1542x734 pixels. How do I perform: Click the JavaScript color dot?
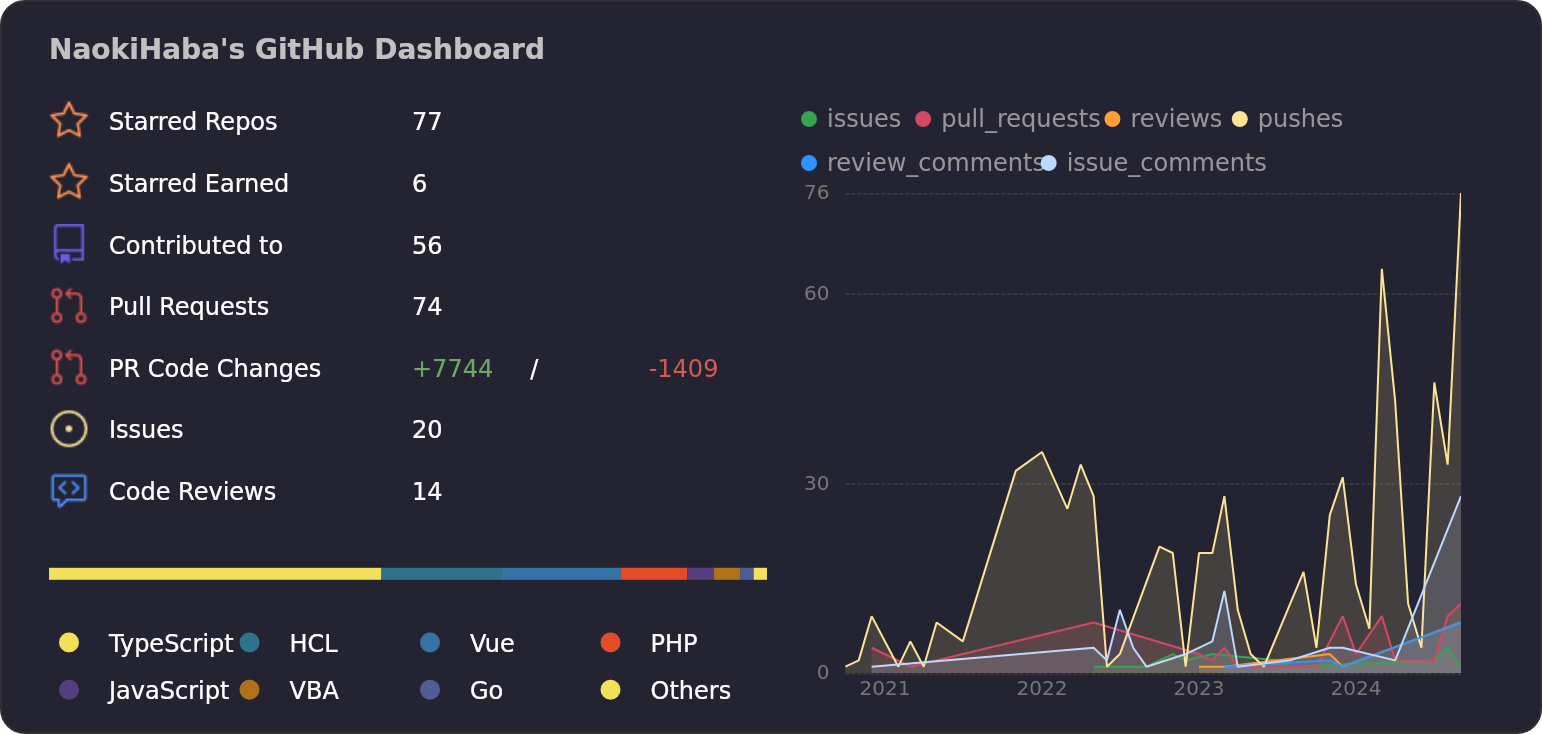click(69, 689)
